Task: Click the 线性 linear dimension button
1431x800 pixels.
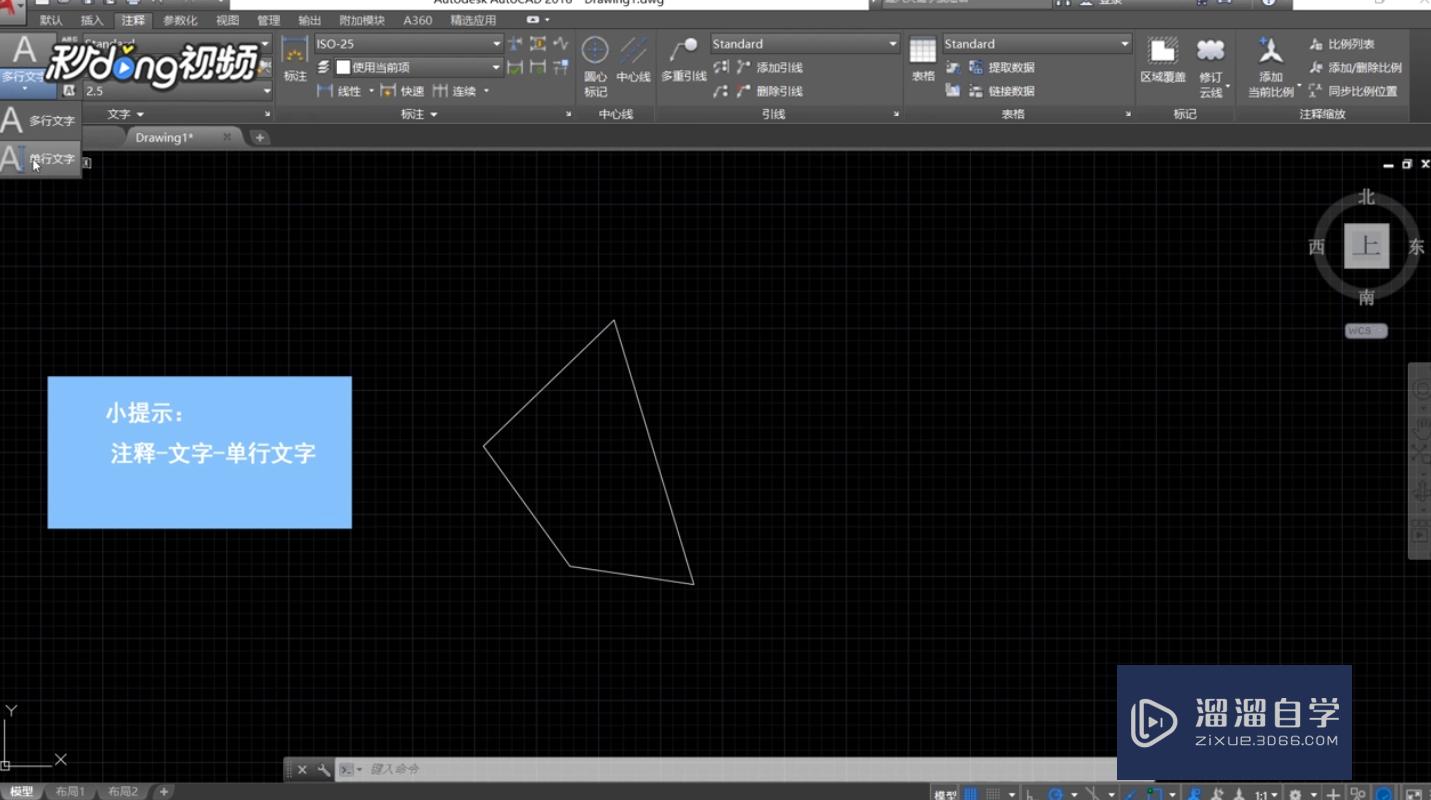Action: (x=339, y=91)
